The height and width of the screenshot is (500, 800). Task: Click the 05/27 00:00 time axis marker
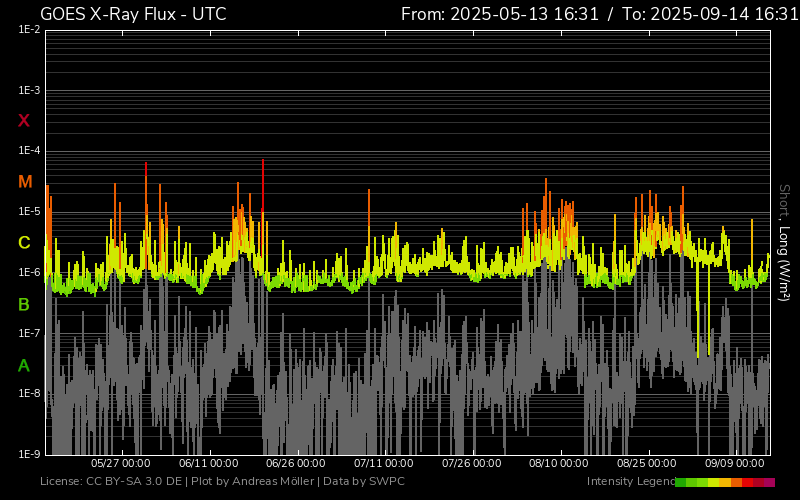[x=120, y=464]
